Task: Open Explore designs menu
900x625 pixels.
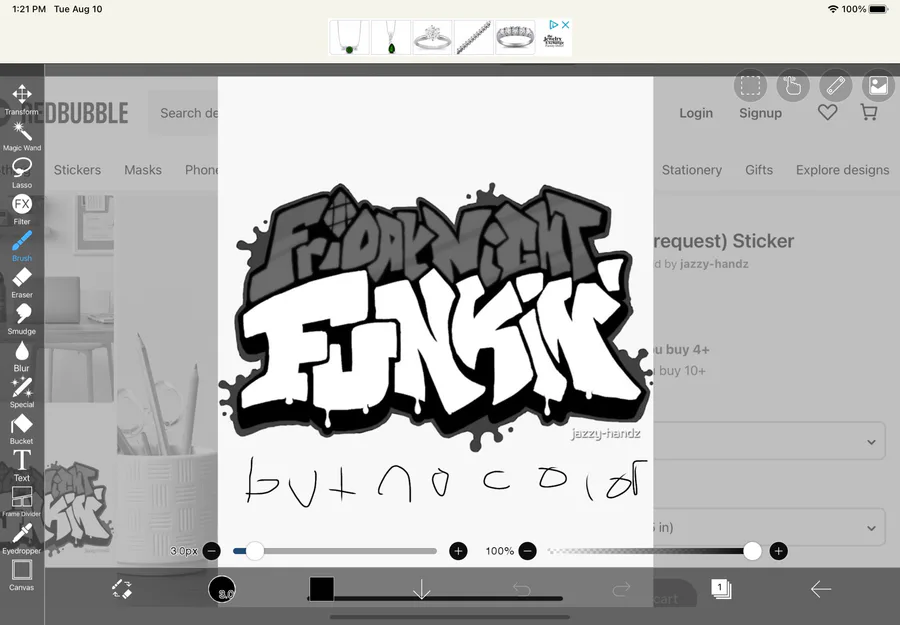Action: [843, 170]
